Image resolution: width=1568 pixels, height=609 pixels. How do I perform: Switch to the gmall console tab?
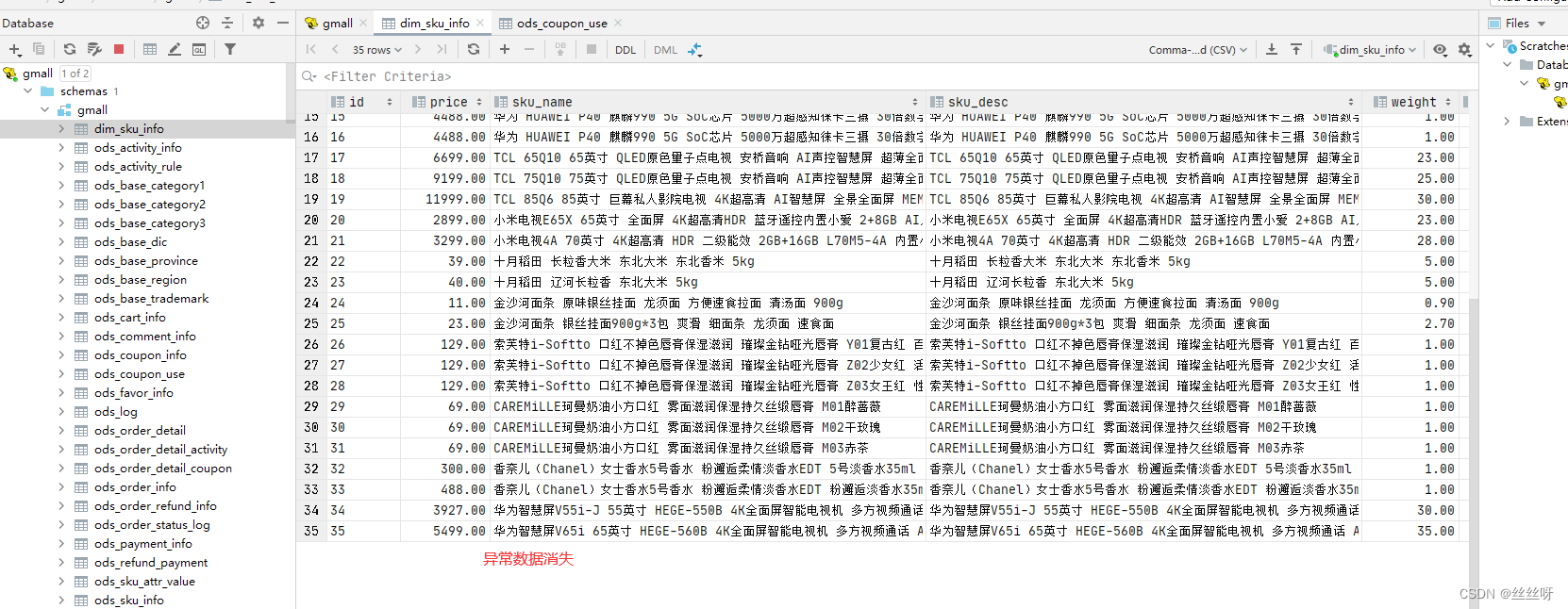(328, 23)
